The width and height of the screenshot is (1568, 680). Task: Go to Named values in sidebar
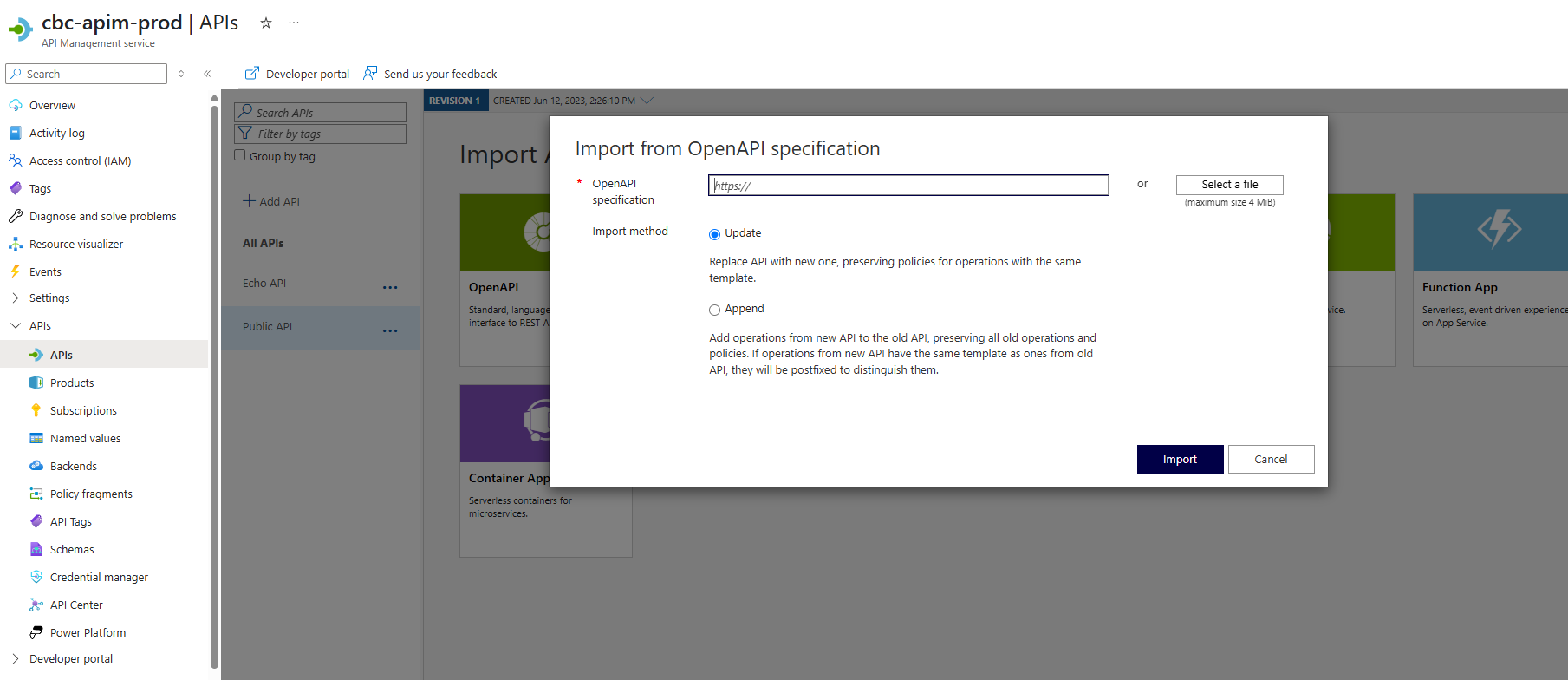coord(85,438)
